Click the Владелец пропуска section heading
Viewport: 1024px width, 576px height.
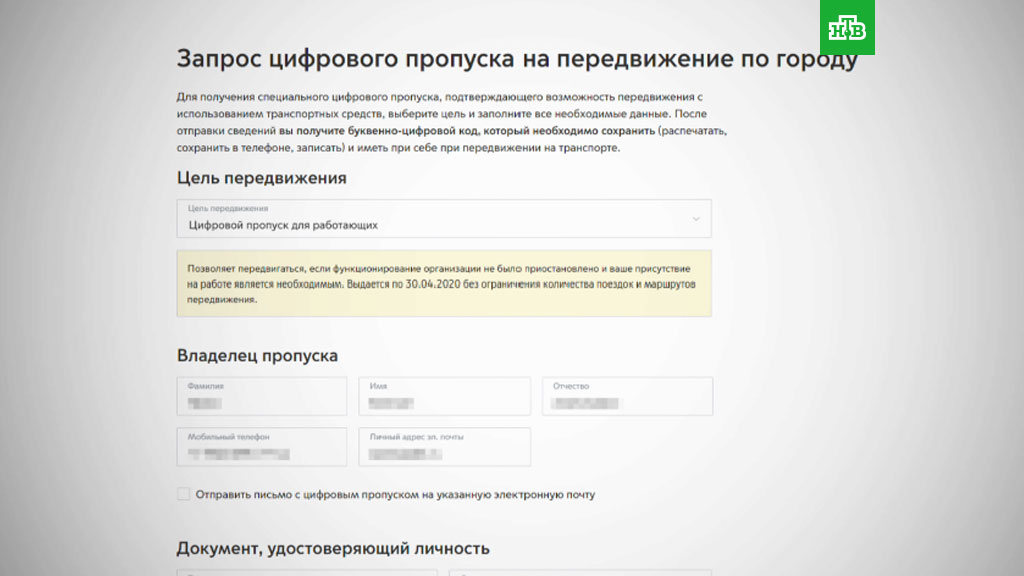[257, 356]
